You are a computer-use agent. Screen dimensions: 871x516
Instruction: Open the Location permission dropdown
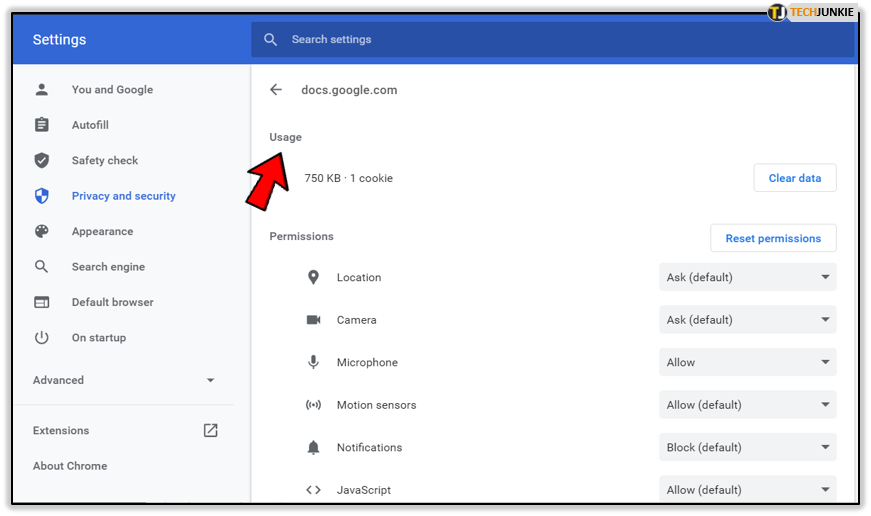(748, 277)
